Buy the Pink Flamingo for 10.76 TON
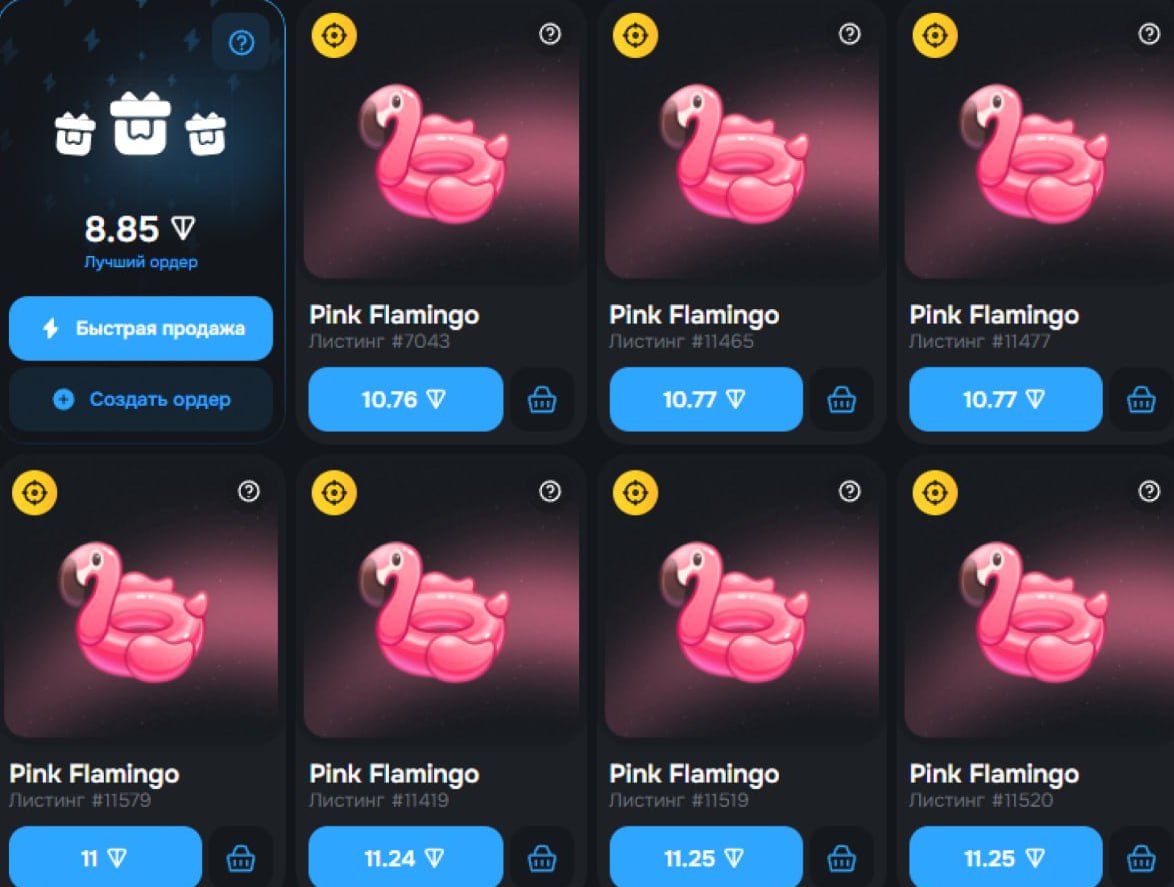The image size is (1174, 887). tap(406, 399)
